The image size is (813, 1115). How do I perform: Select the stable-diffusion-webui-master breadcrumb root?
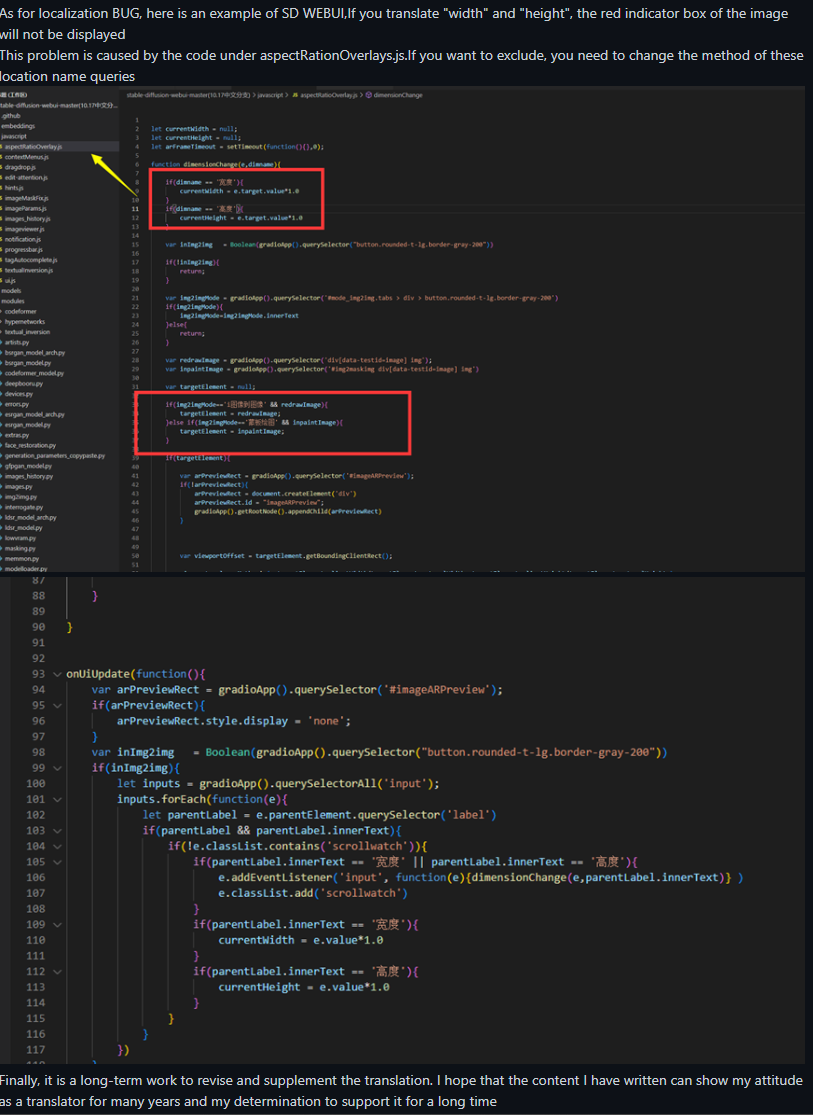pos(188,95)
